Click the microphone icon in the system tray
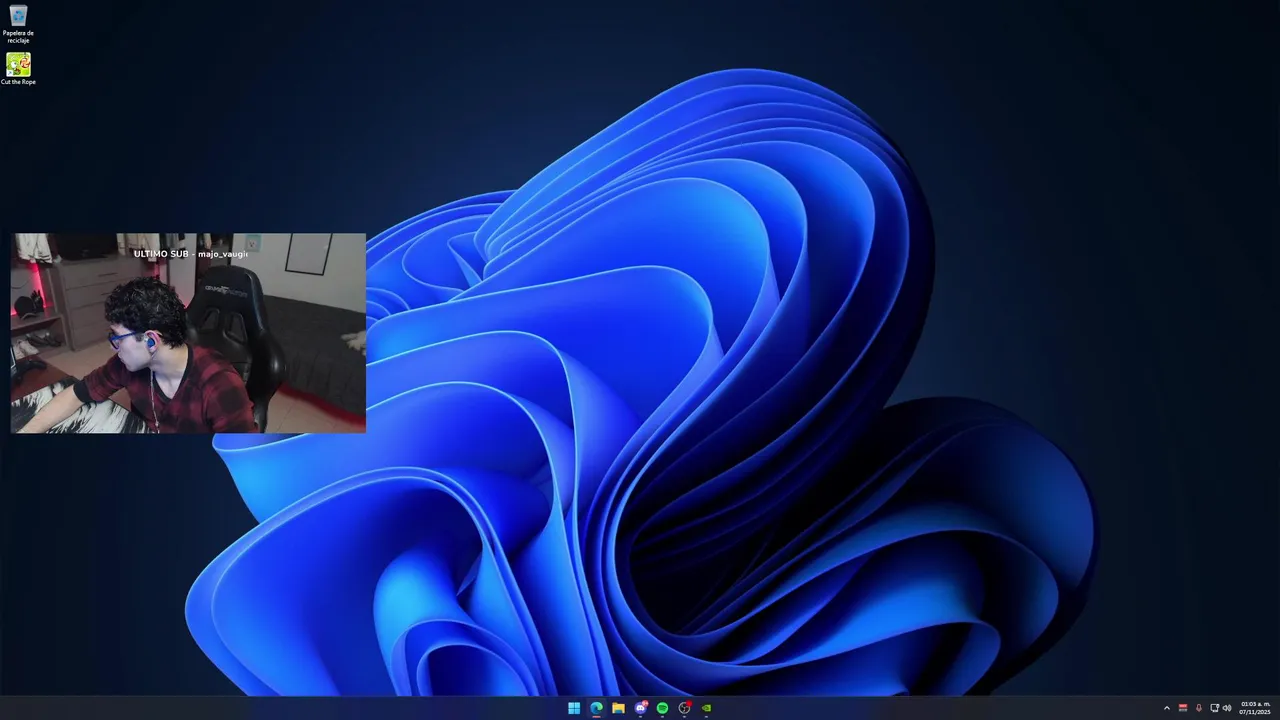The image size is (1280, 720). [1199, 708]
